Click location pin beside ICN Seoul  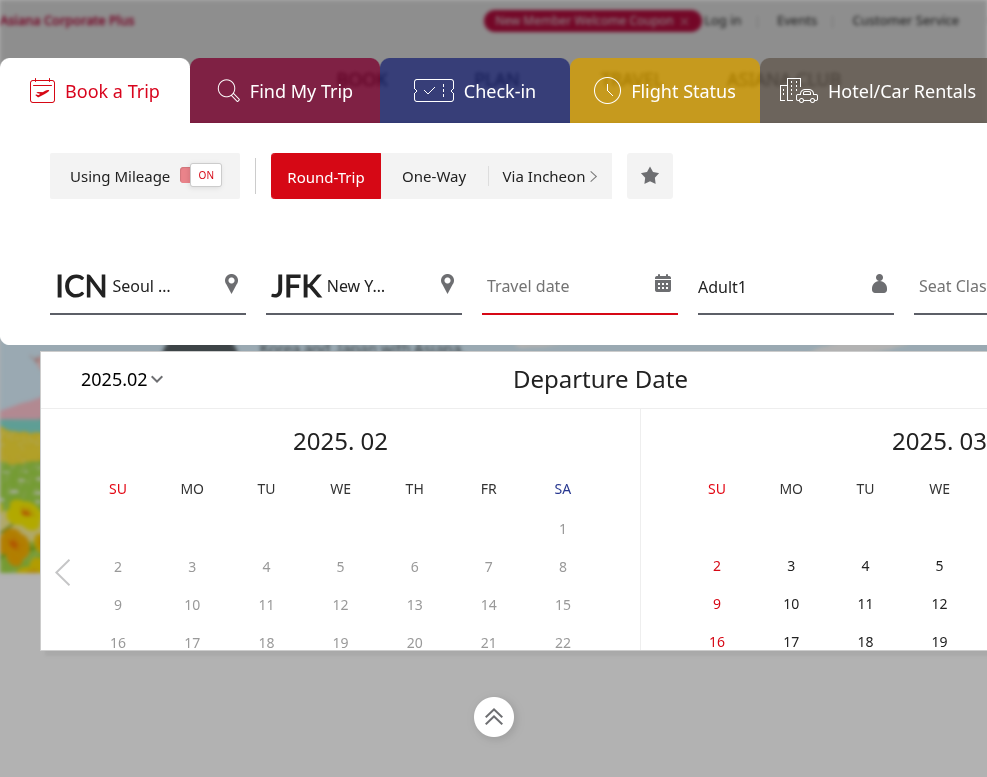(x=232, y=284)
